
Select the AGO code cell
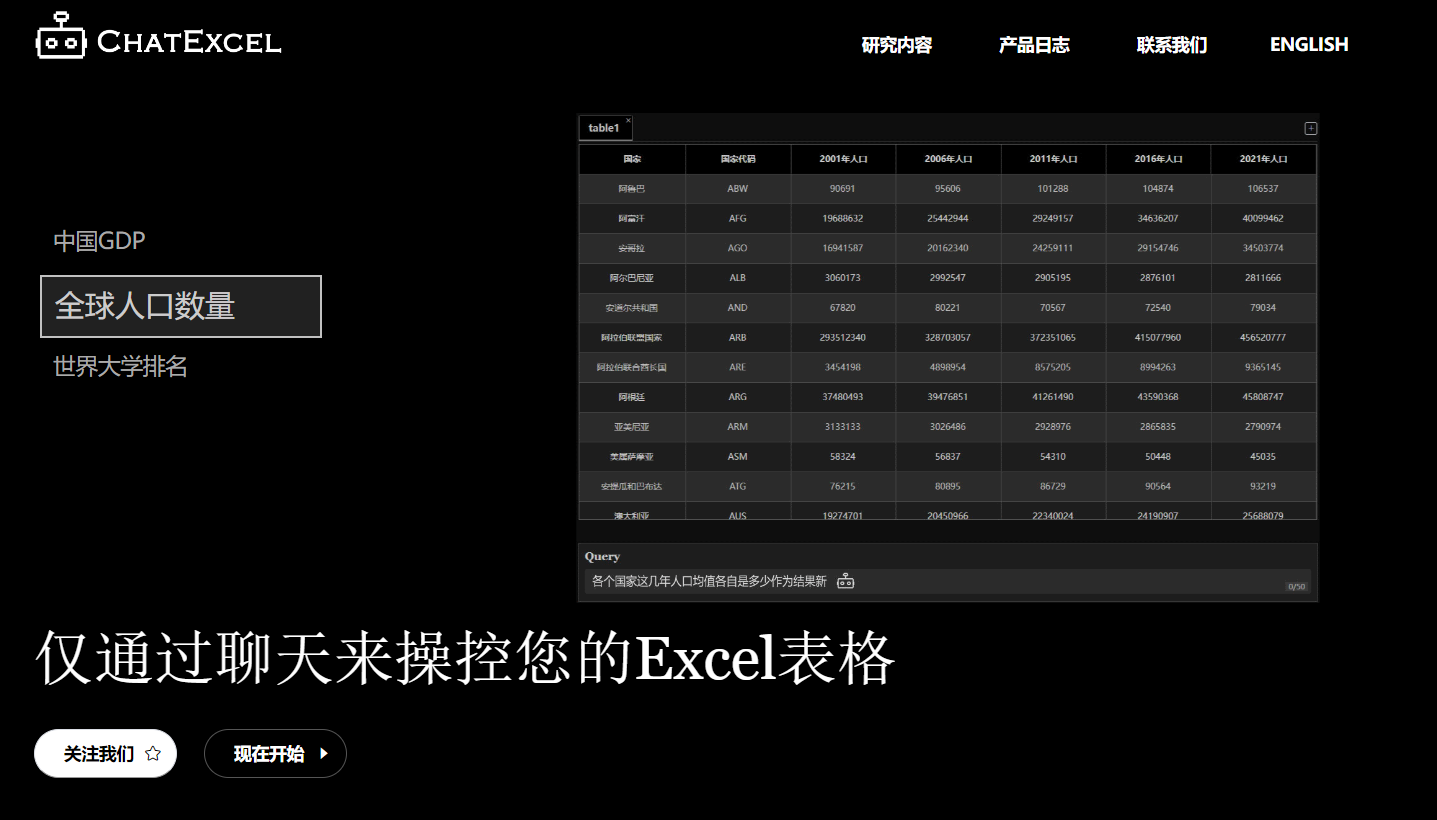click(738, 248)
